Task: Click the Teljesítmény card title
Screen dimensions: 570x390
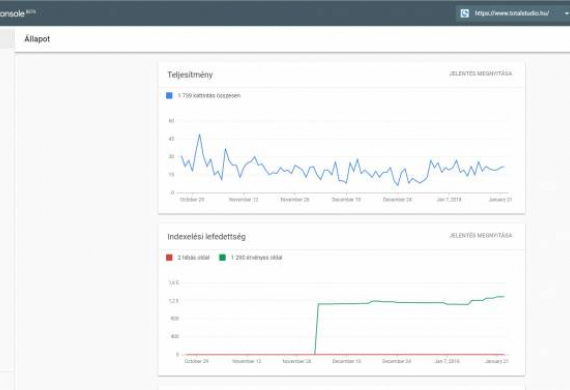Action: tap(190, 75)
